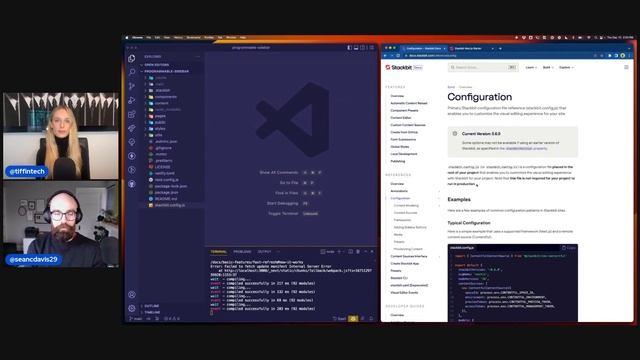Open the Build dropdown in Stackbit header
This screenshot has width=640, height=360.
[x=548, y=67]
